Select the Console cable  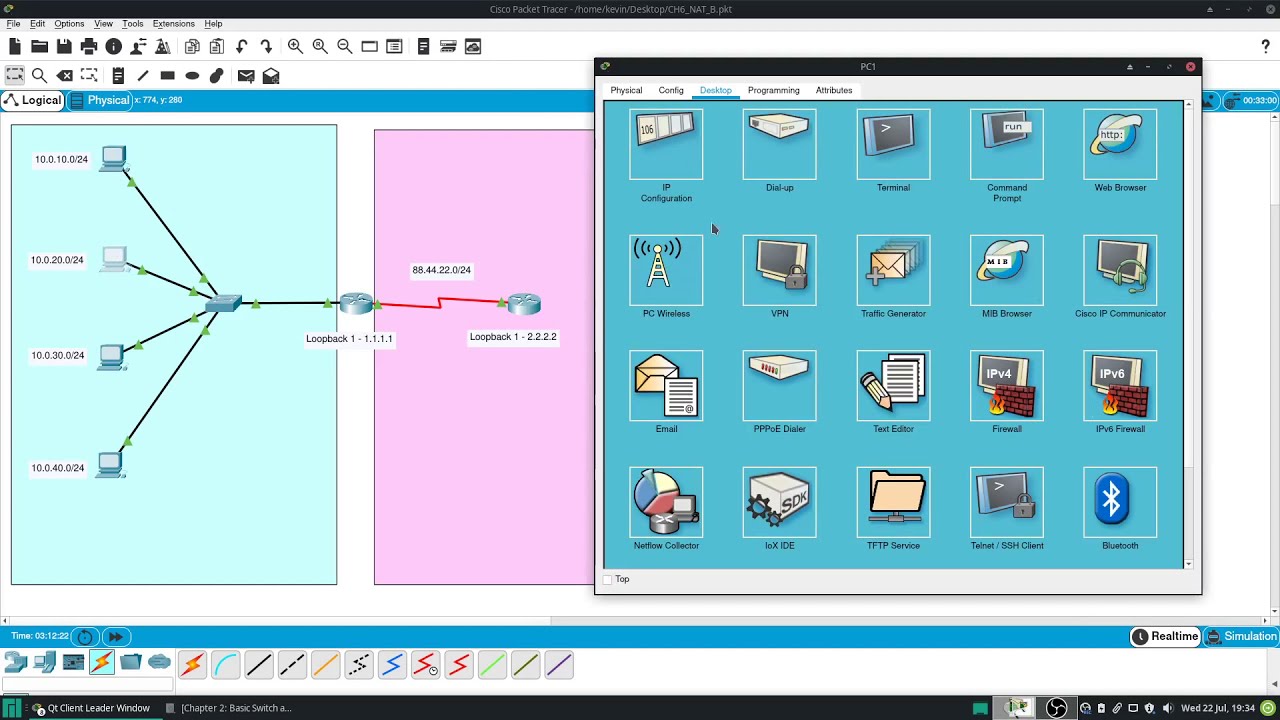[x=225, y=664]
